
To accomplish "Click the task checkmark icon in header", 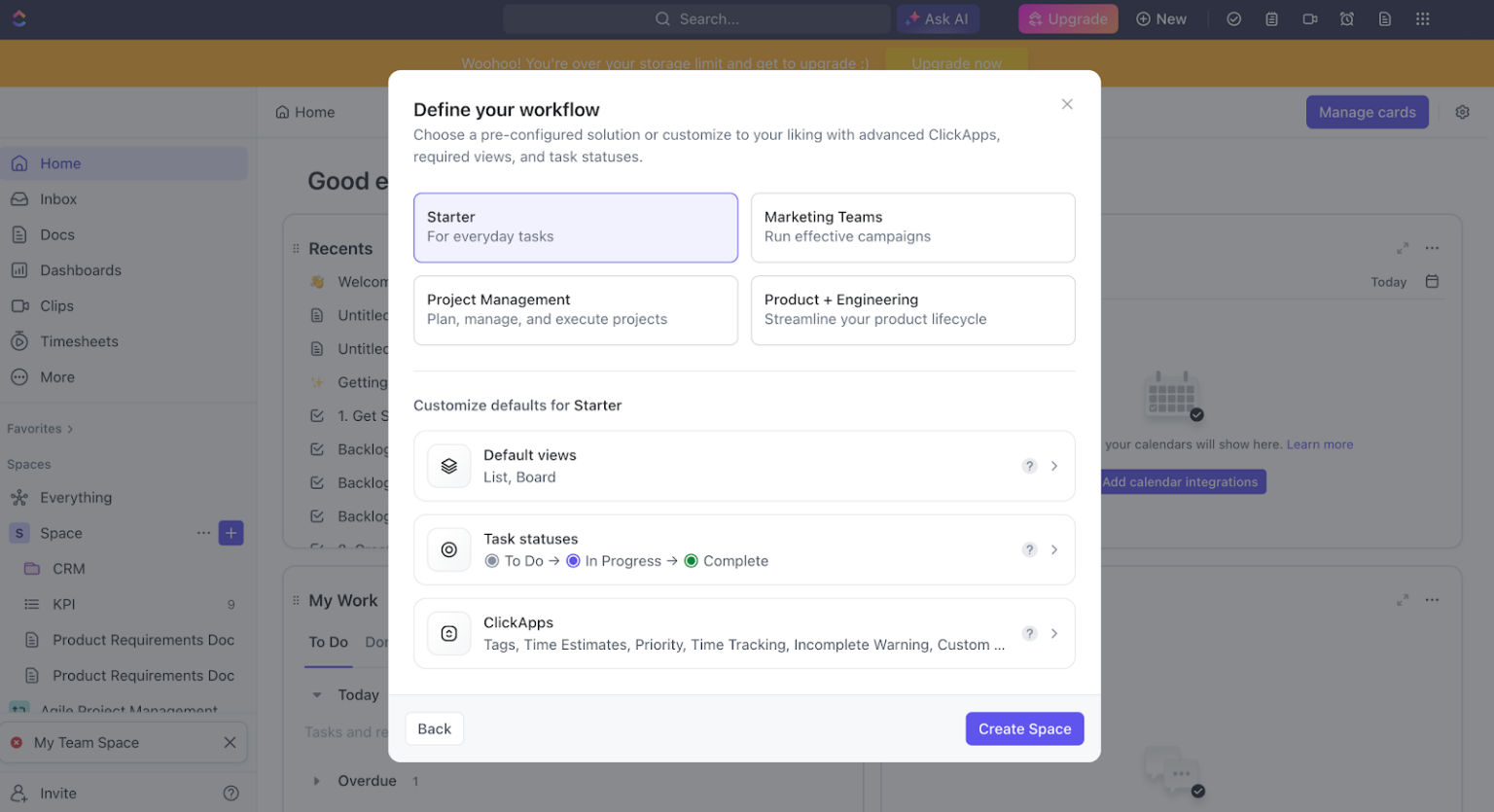I will [x=1233, y=18].
